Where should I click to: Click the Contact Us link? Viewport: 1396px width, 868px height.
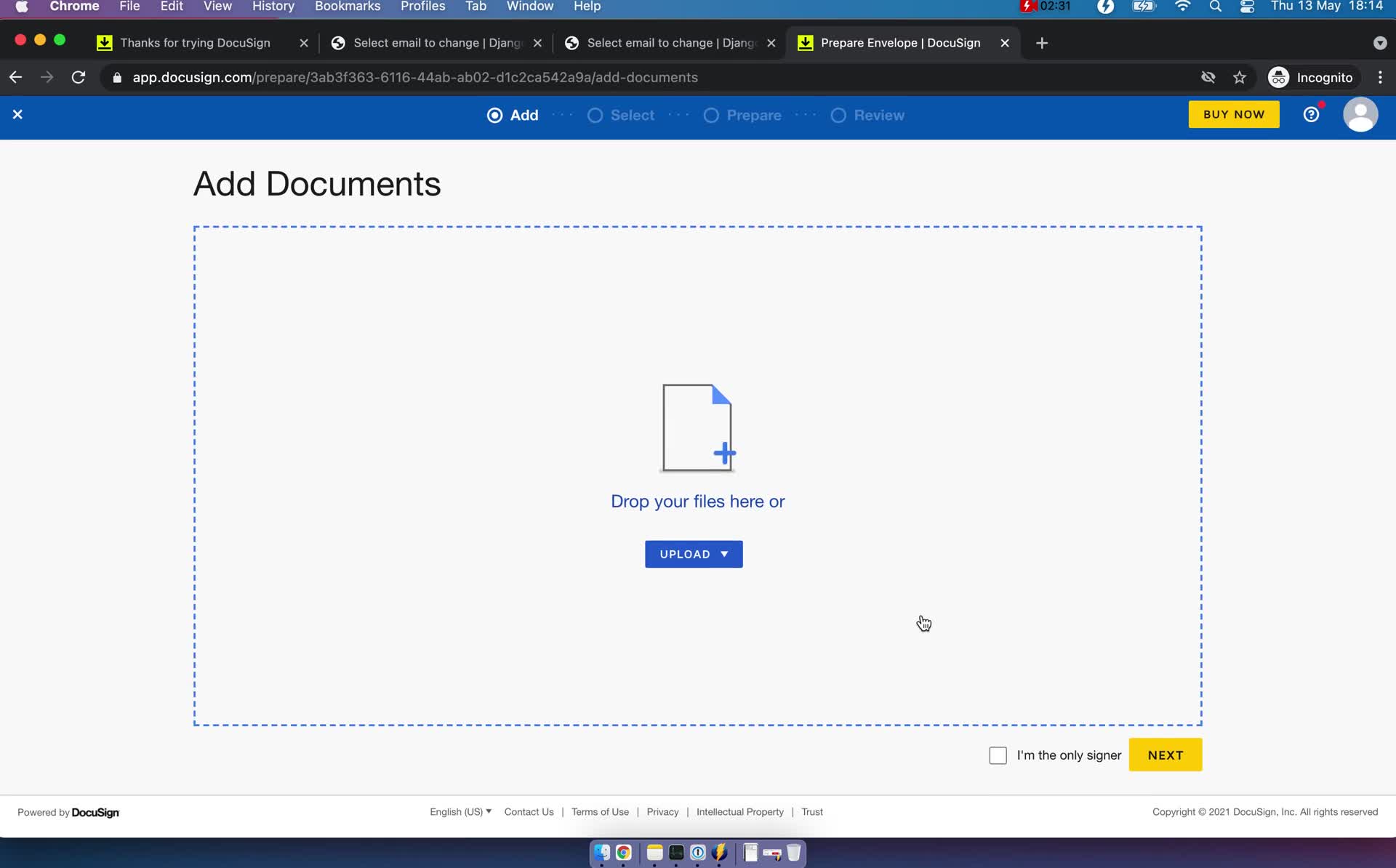(x=529, y=811)
